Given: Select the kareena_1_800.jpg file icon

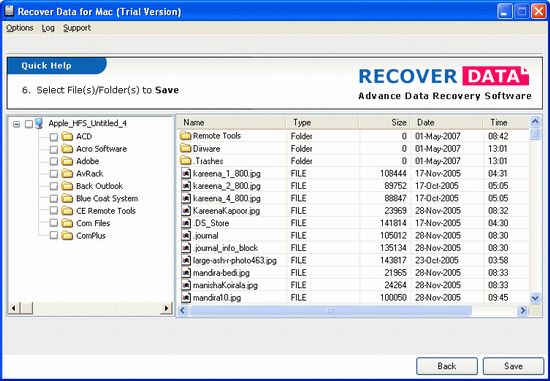Looking at the screenshot, I should 186,173.
